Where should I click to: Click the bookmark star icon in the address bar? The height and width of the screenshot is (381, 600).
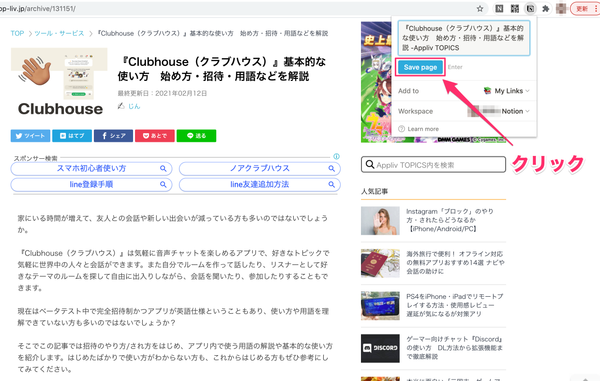480,8
